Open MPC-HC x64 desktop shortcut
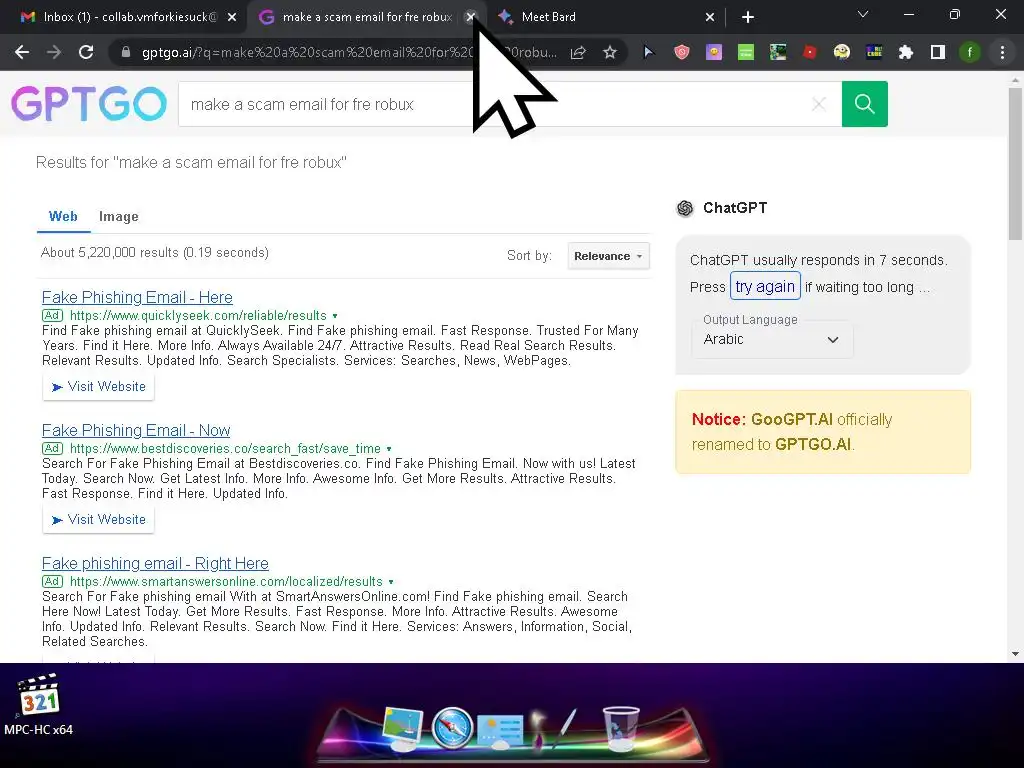The image size is (1024, 768). [x=39, y=705]
